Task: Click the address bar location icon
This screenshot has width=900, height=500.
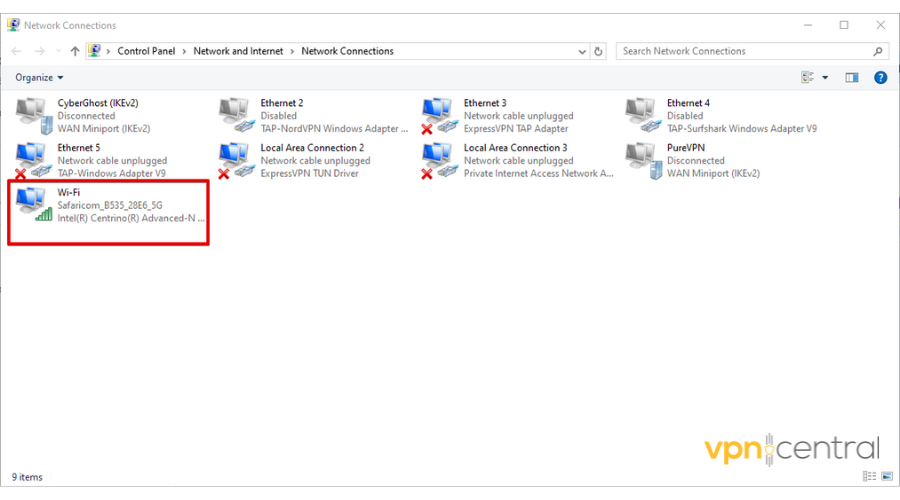Action: (x=95, y=51)
